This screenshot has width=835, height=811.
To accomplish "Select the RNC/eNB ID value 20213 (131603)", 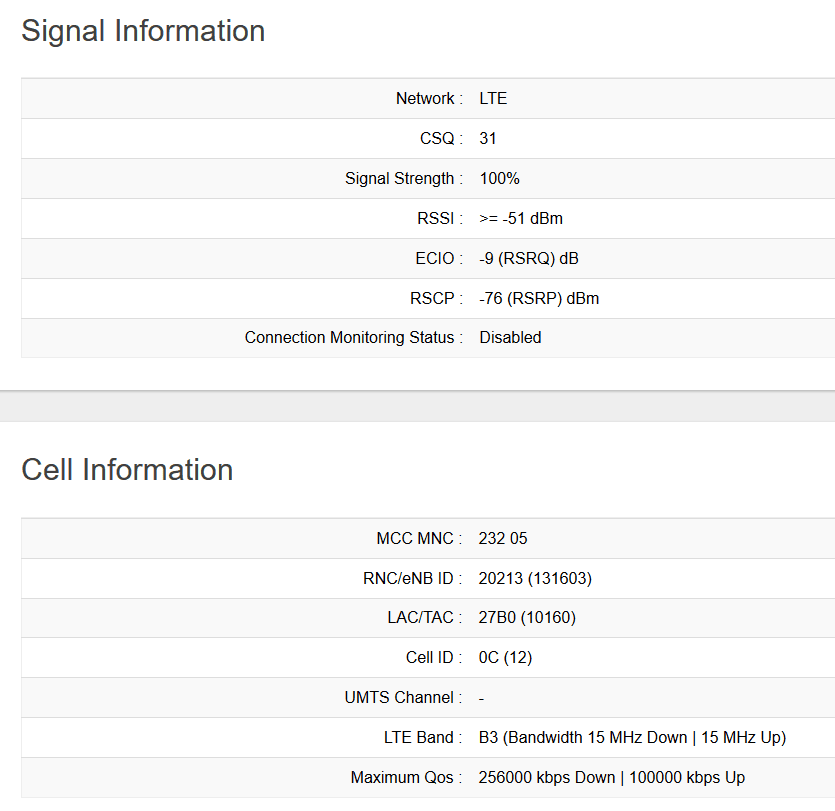I will click(536, 578).
